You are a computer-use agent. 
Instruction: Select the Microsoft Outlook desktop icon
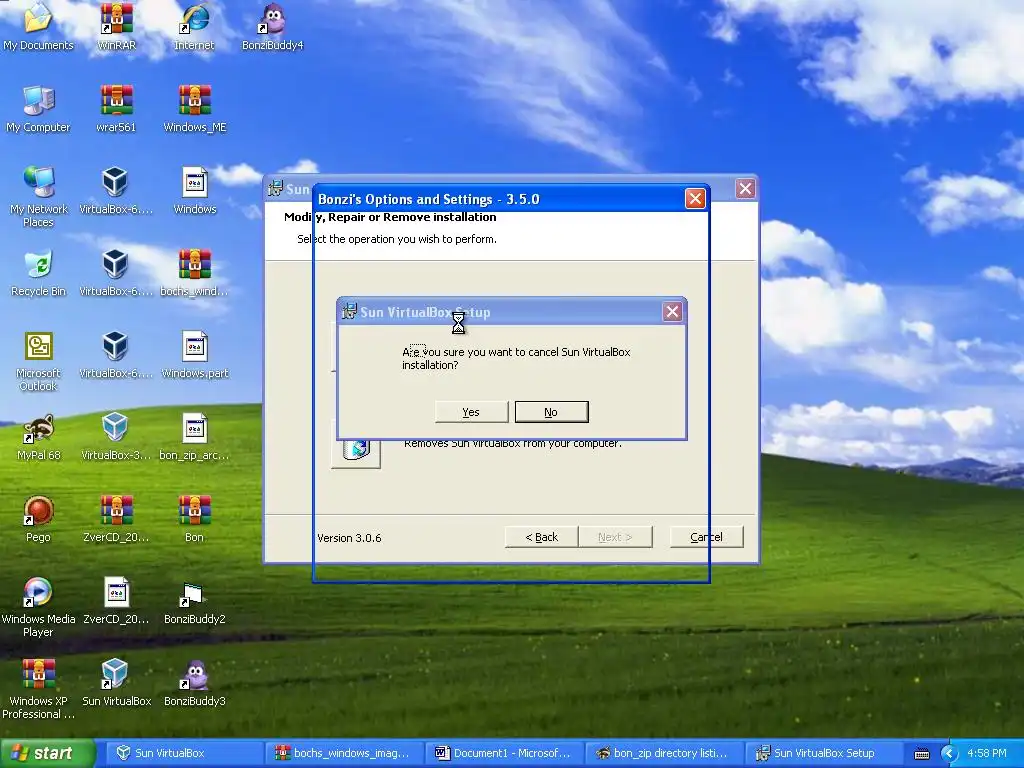(x=38, y=360)
